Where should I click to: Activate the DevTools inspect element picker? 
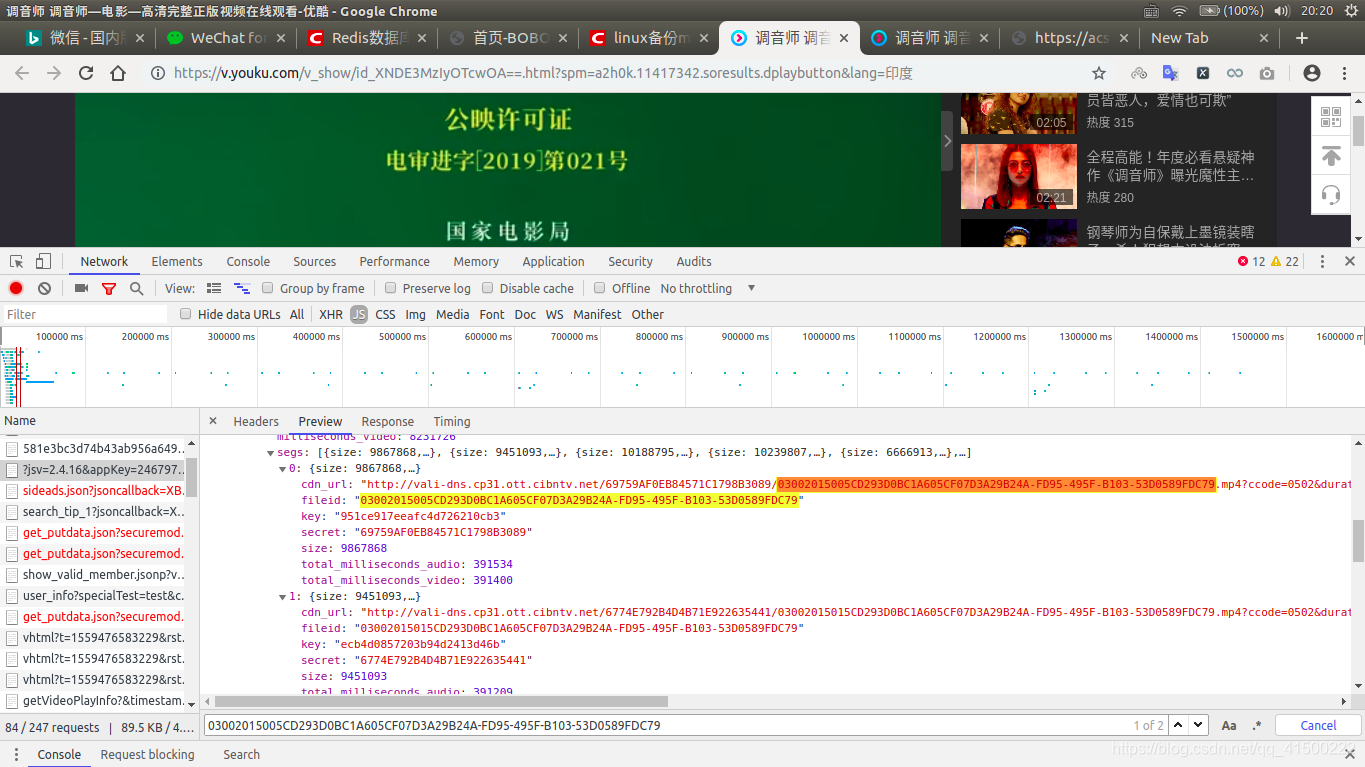(17, 261)
